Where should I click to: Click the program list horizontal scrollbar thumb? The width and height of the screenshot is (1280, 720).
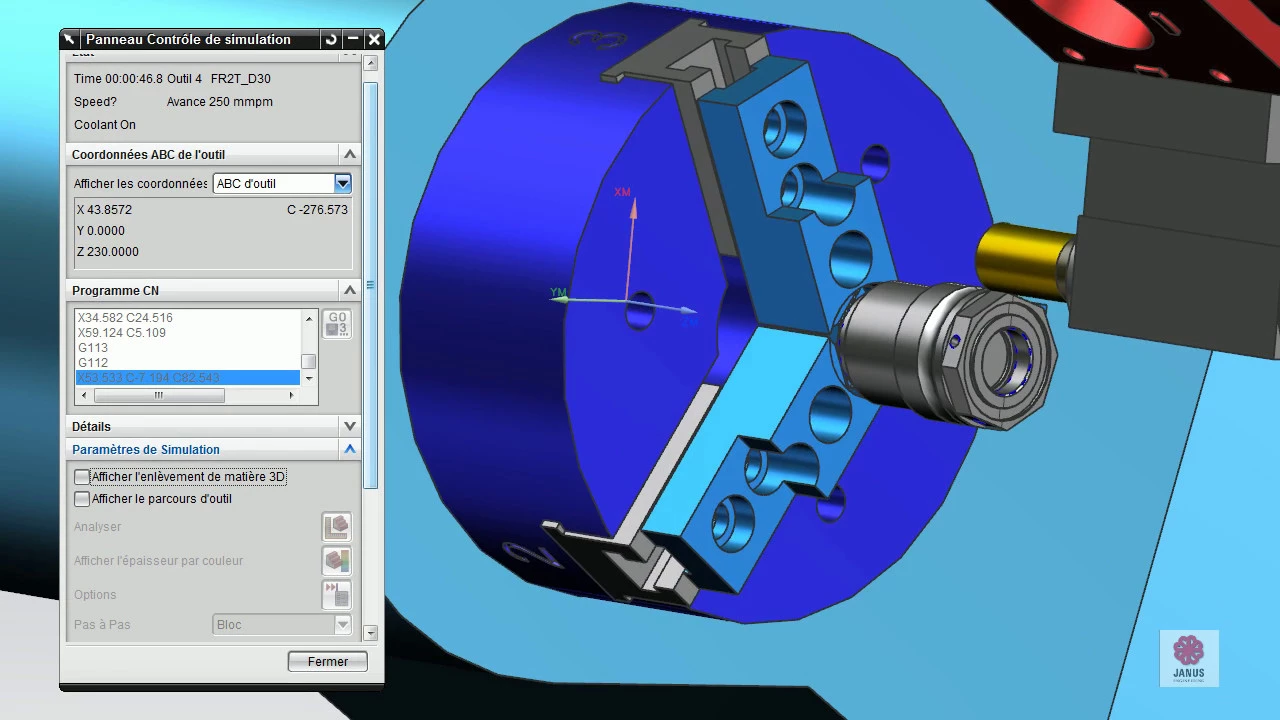click(159, 395)
